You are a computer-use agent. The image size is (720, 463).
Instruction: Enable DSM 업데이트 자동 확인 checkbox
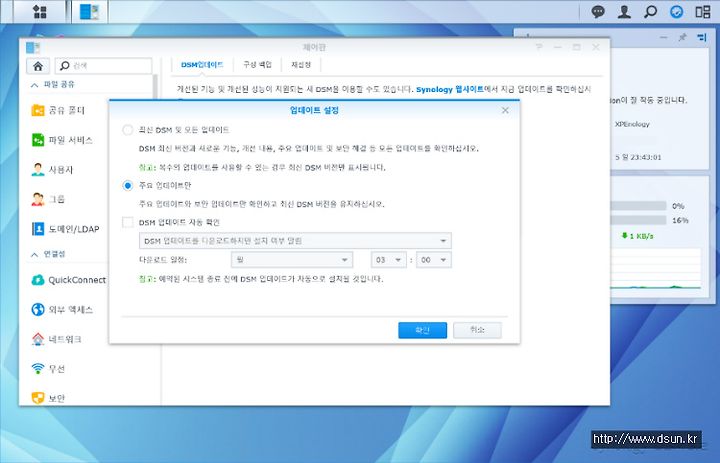point(128,222)
